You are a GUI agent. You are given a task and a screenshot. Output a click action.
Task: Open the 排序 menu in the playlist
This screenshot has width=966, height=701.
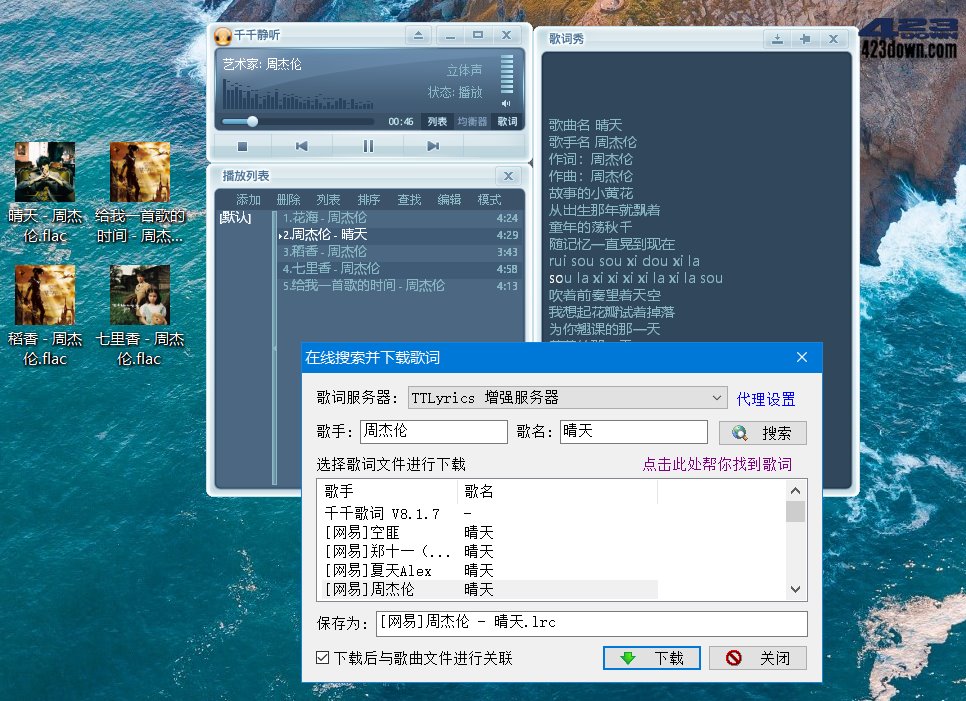[x=368, y=198]
